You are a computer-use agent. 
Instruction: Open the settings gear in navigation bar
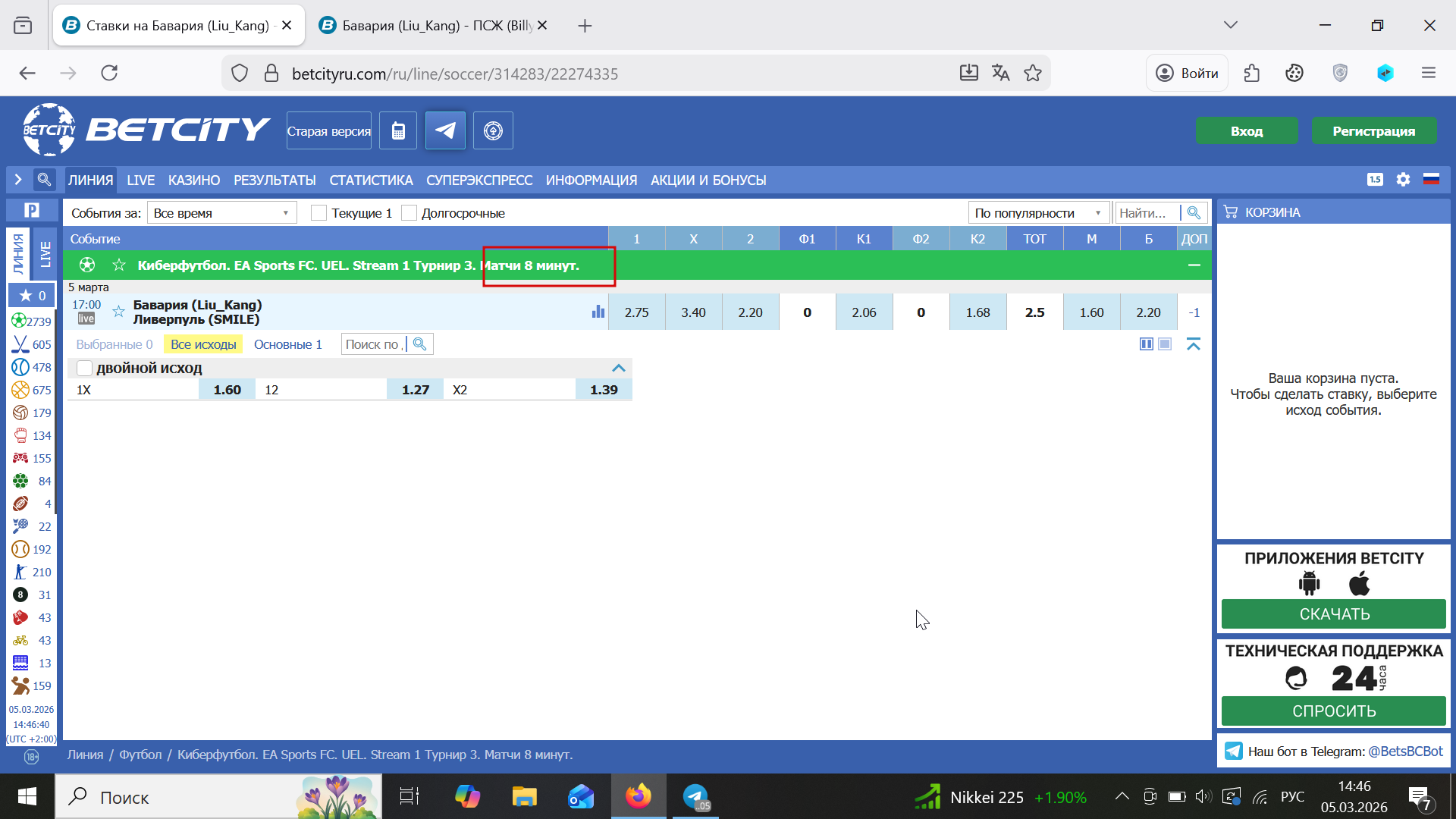click(1403, 180)
